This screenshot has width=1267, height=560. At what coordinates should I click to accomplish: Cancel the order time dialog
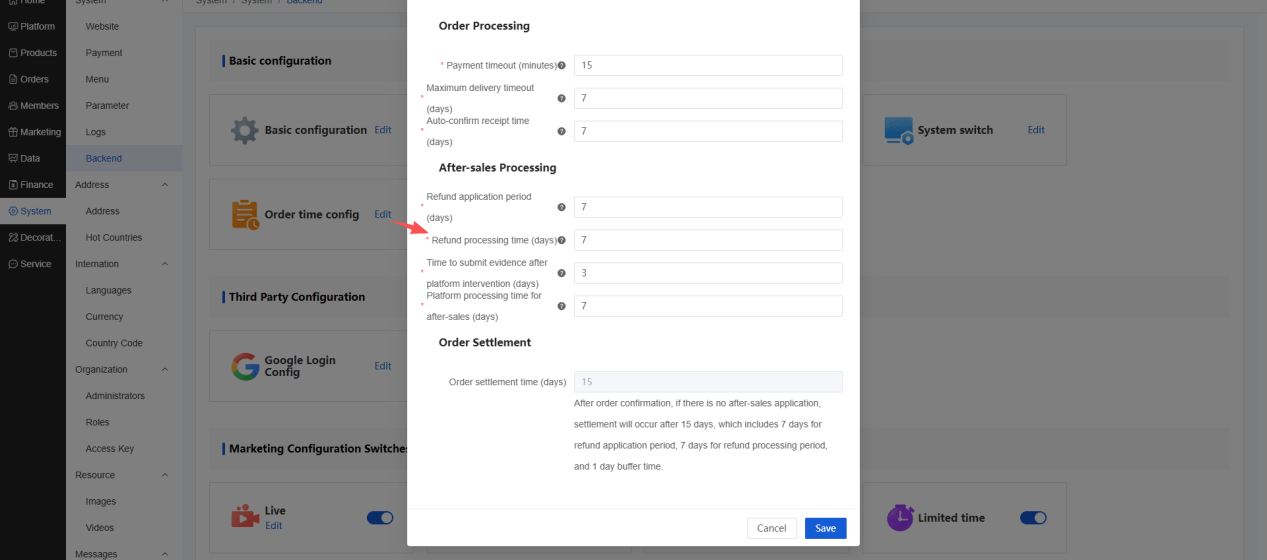click(772, 528)
